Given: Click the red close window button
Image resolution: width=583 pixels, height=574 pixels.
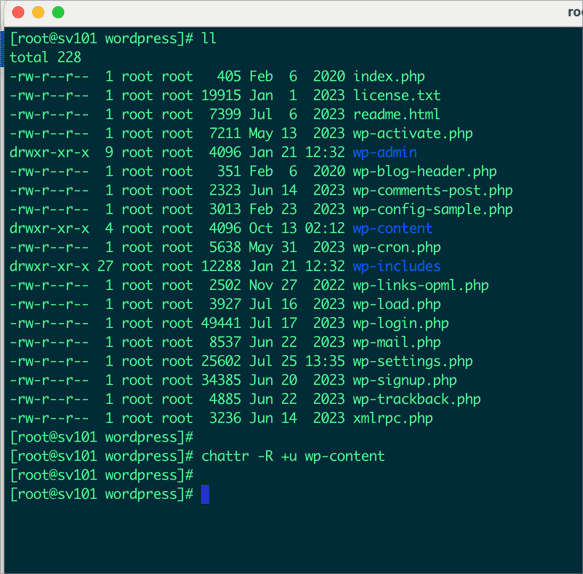Looking at the screenshot, I should tap(18, 12).
